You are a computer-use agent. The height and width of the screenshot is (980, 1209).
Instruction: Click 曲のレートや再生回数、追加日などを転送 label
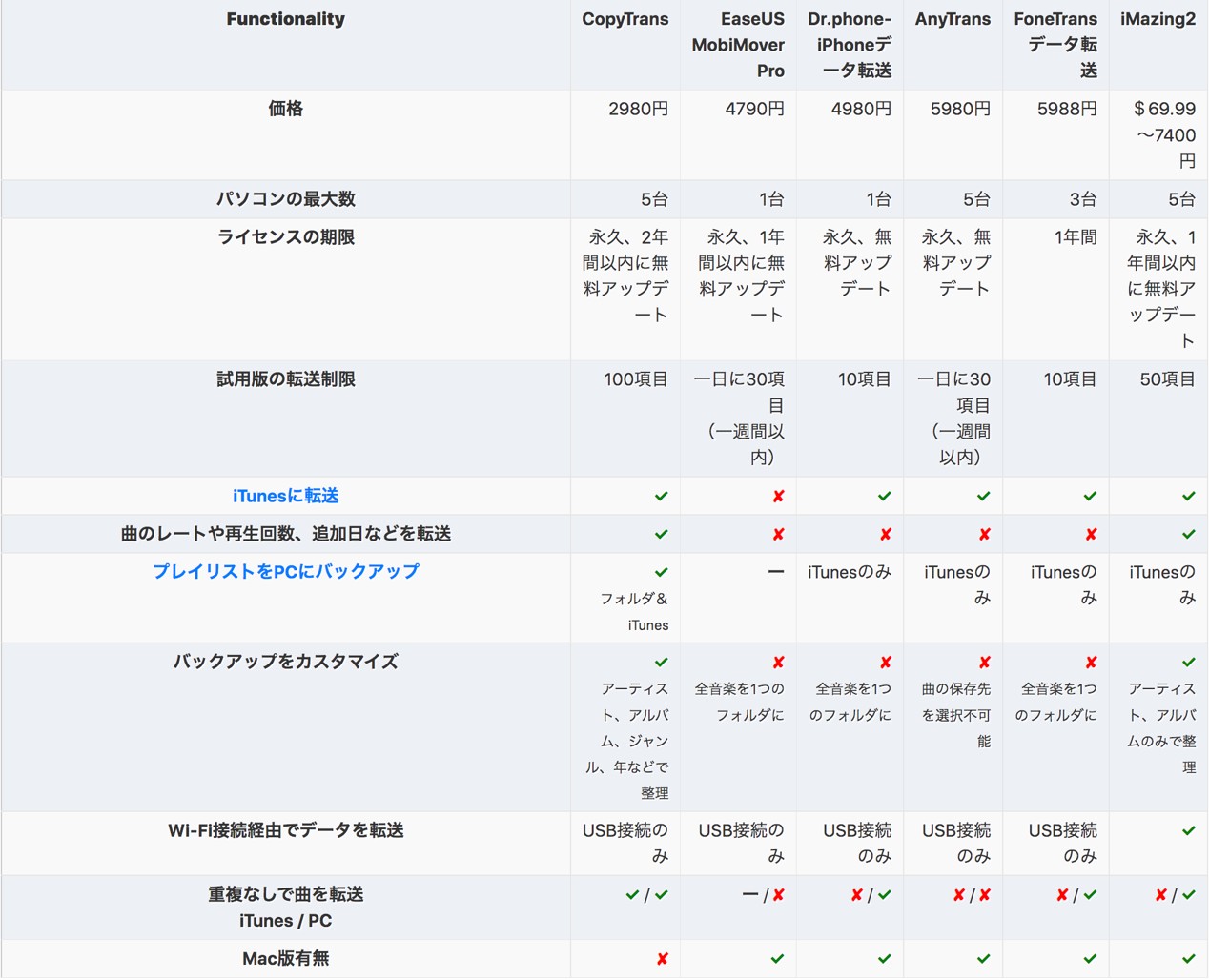coord(285,534)
